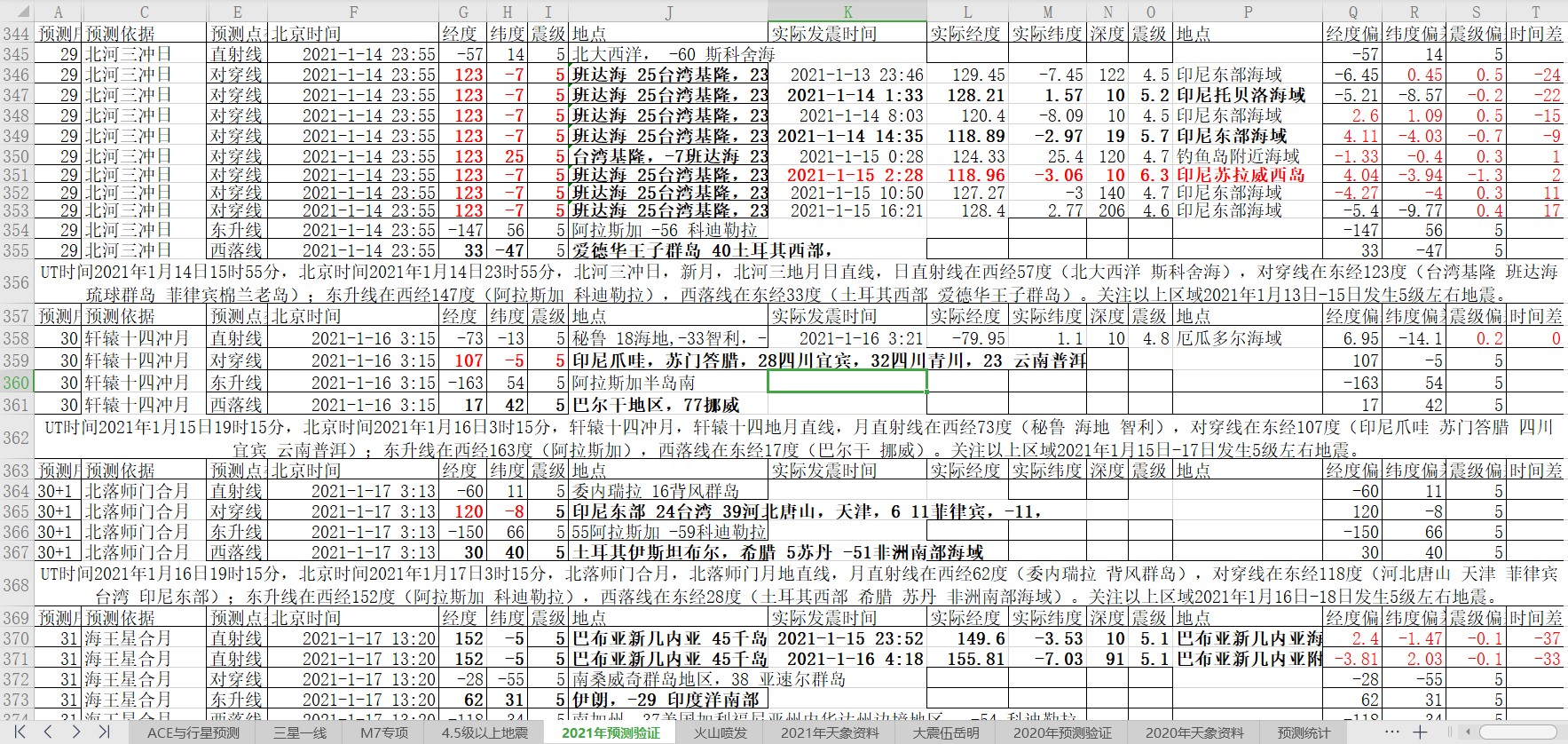1568x744 pixels.
Task: Switch to the 大震伍岳明 sheet tab
Action: point(946,732)
